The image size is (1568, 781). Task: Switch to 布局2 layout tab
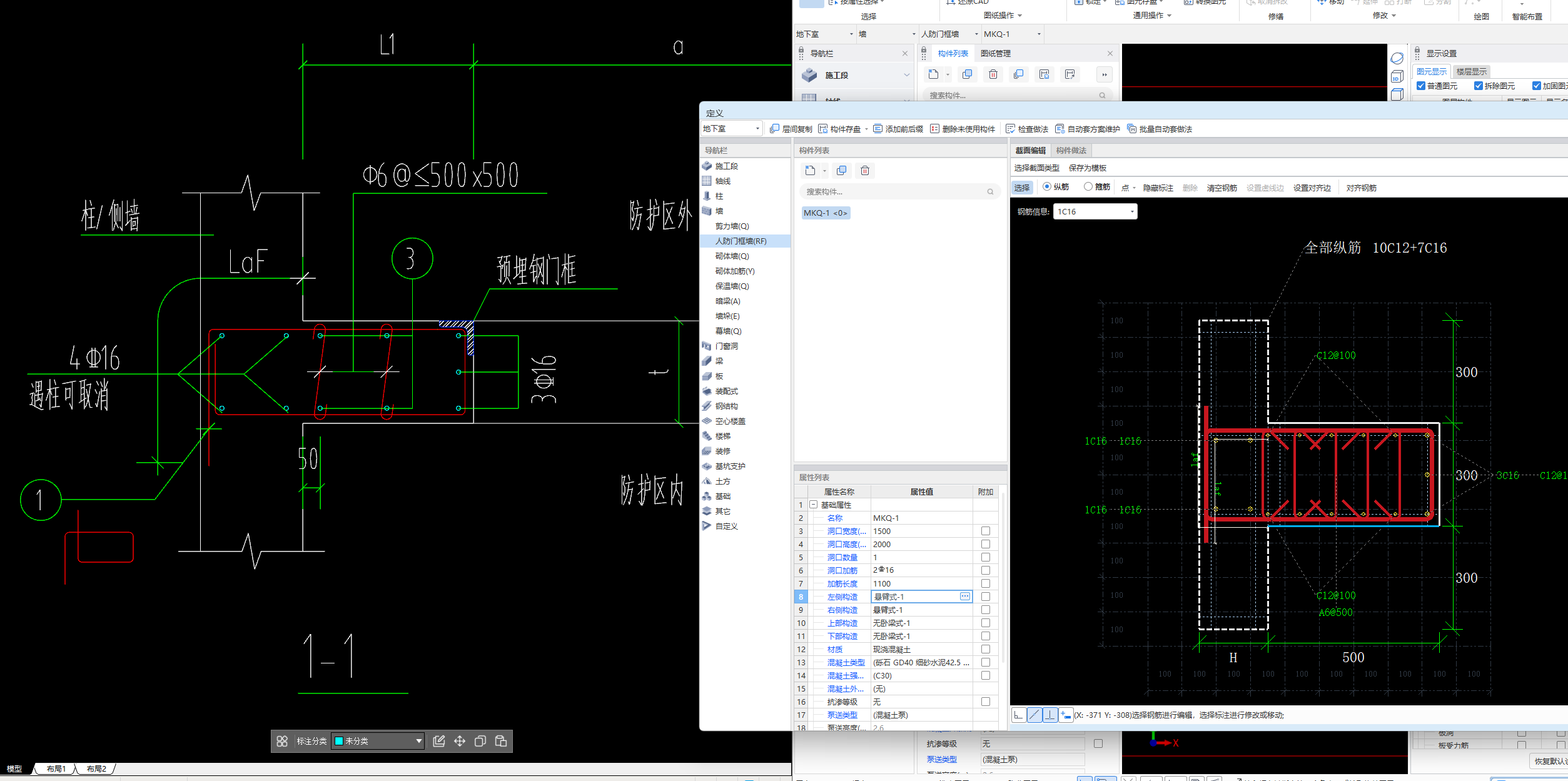point(96,769)
